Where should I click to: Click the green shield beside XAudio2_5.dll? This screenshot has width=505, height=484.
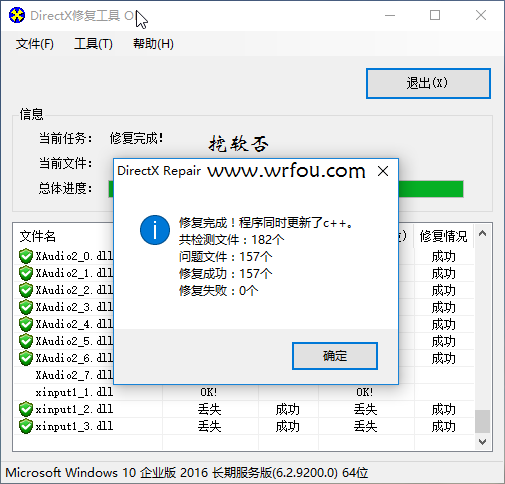(26, 341)
